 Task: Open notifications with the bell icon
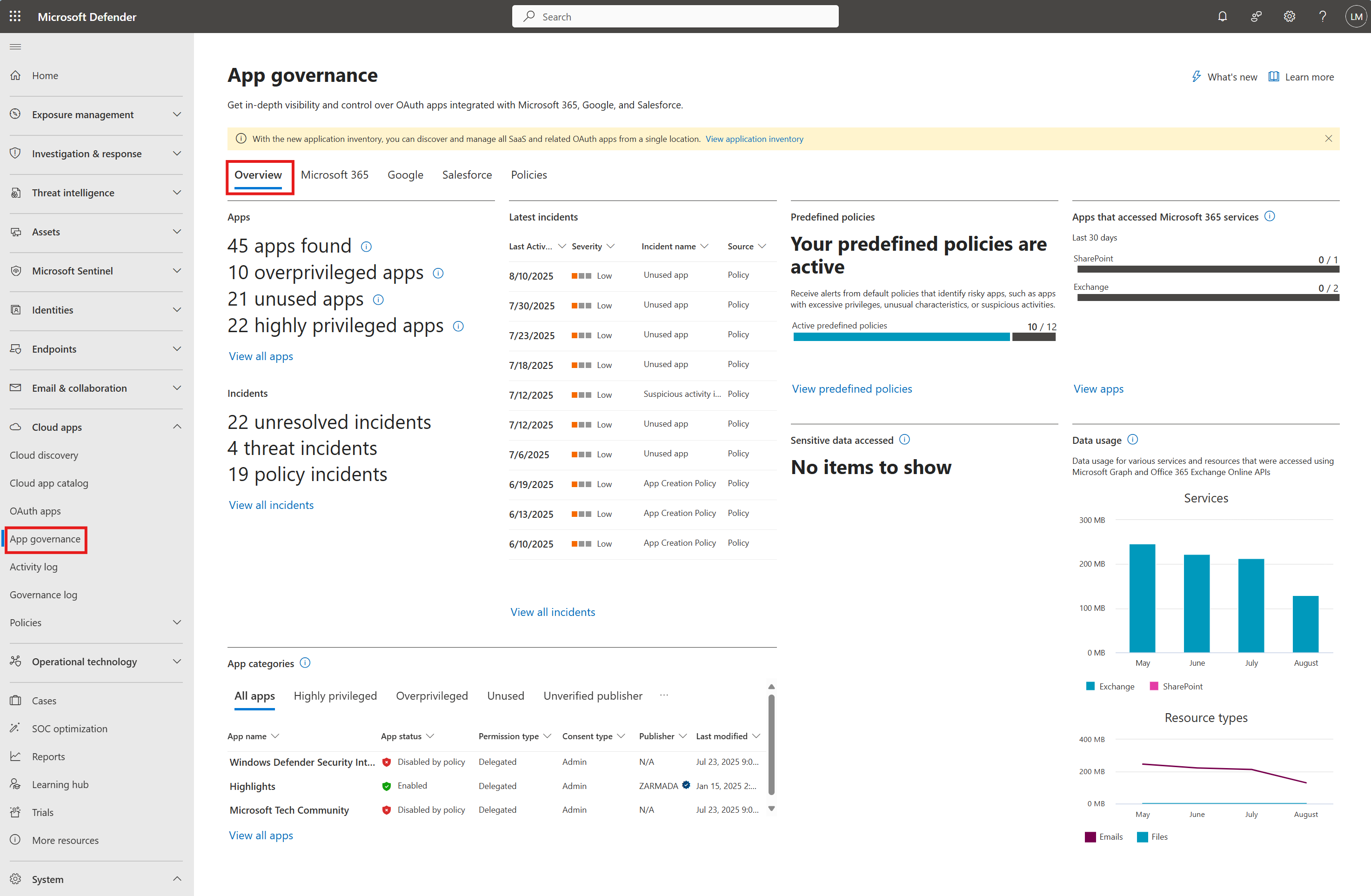click(1223, 16)
